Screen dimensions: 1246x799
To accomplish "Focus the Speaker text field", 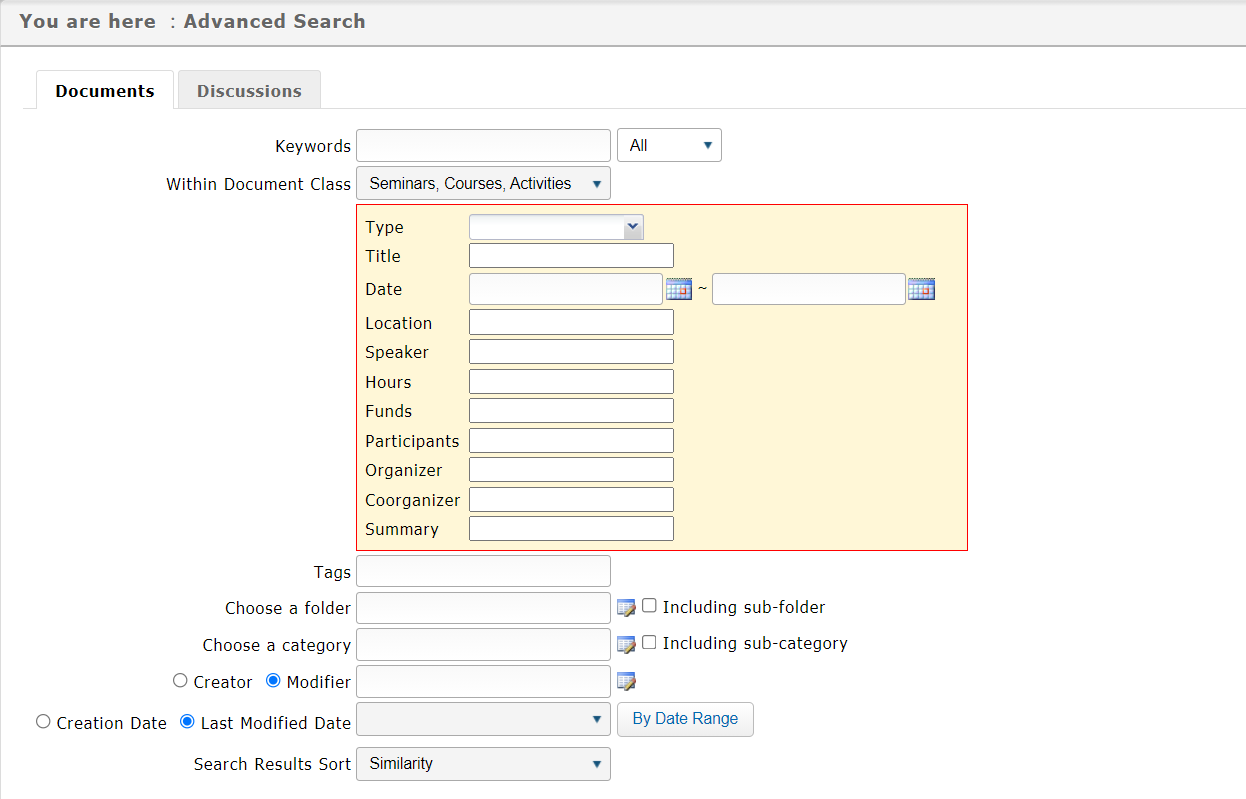I will [x=571, y=352].
